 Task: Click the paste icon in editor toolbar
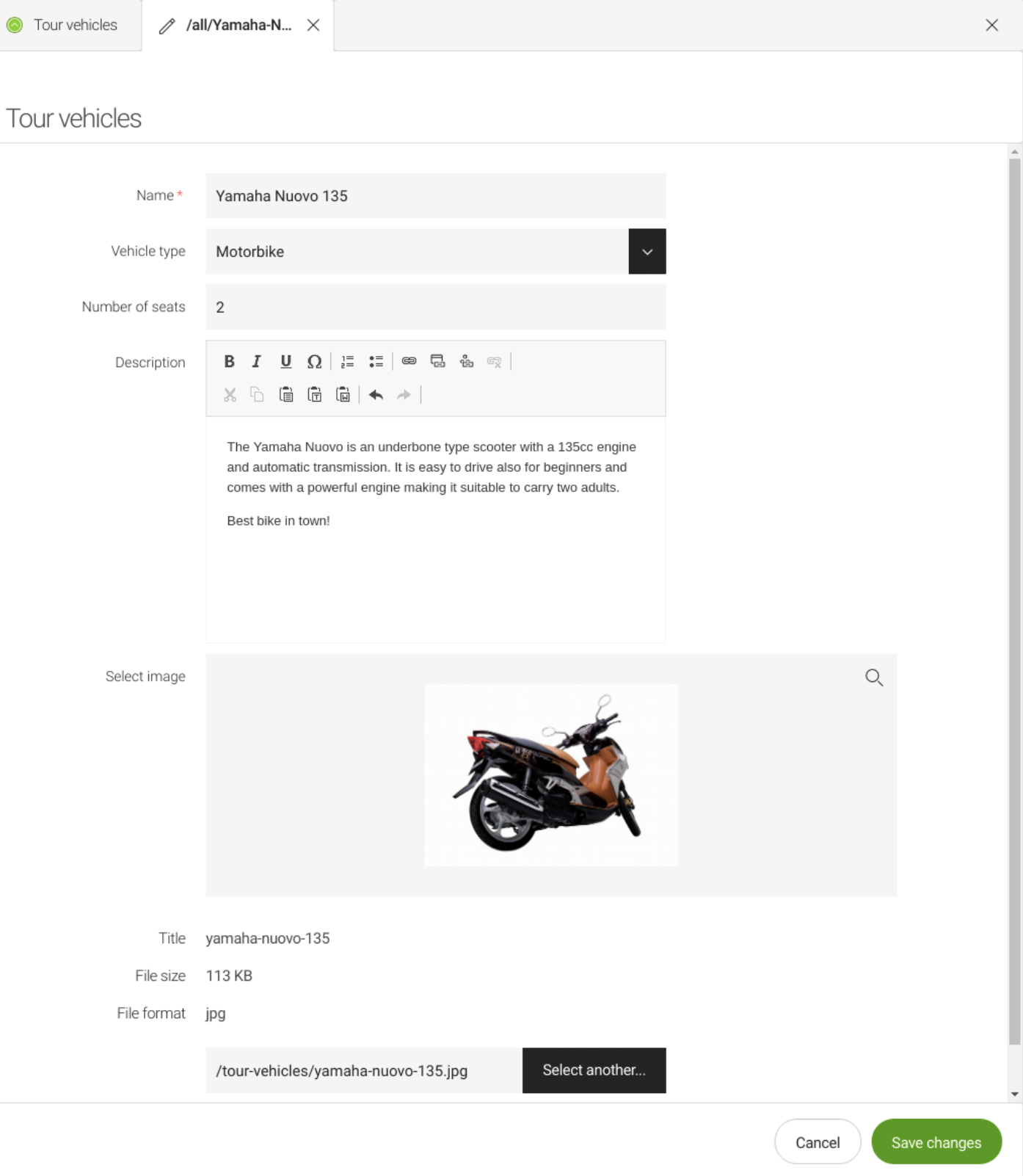(286, 395)
